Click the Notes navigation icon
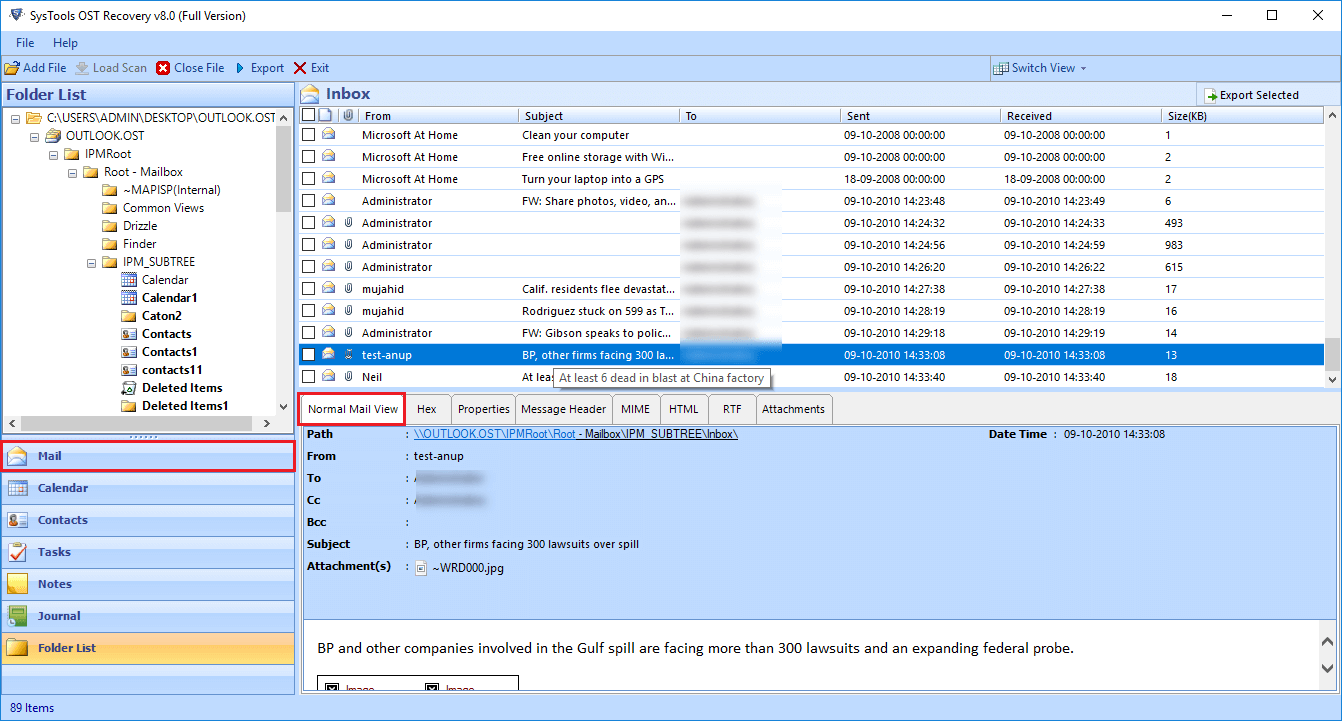 (17, 584)
